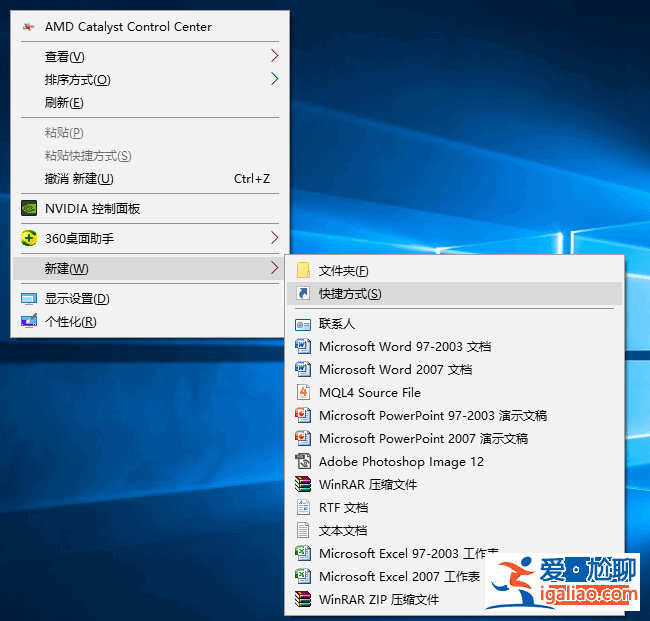Viewport: 650px width, 621px height.
Task: Click the Word 2007 document icon
Action: point(303,369)
